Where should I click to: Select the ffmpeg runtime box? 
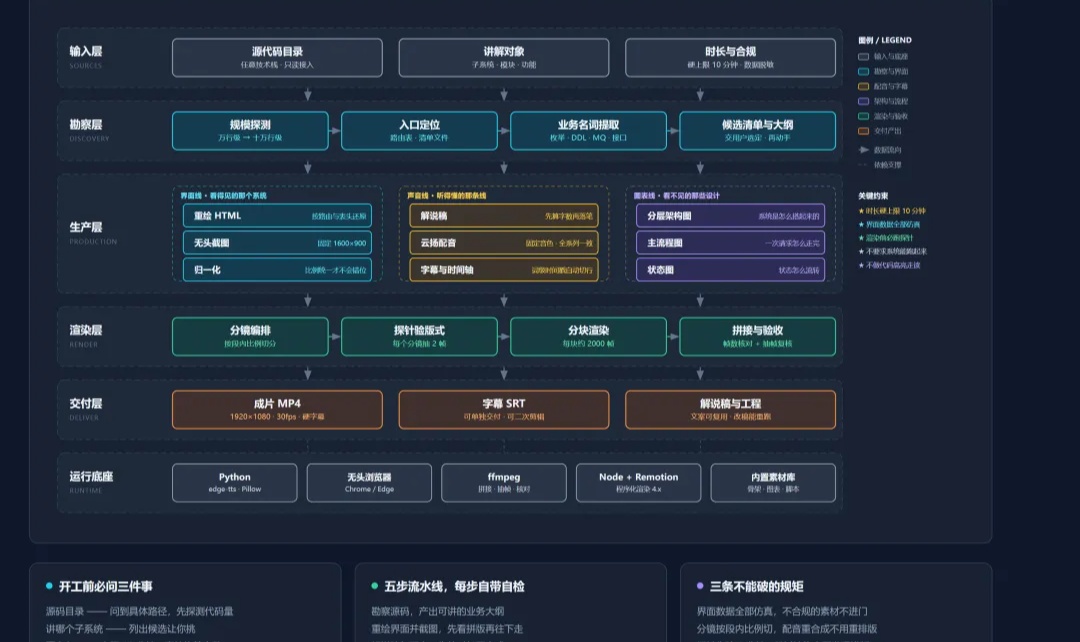point(503,482)
